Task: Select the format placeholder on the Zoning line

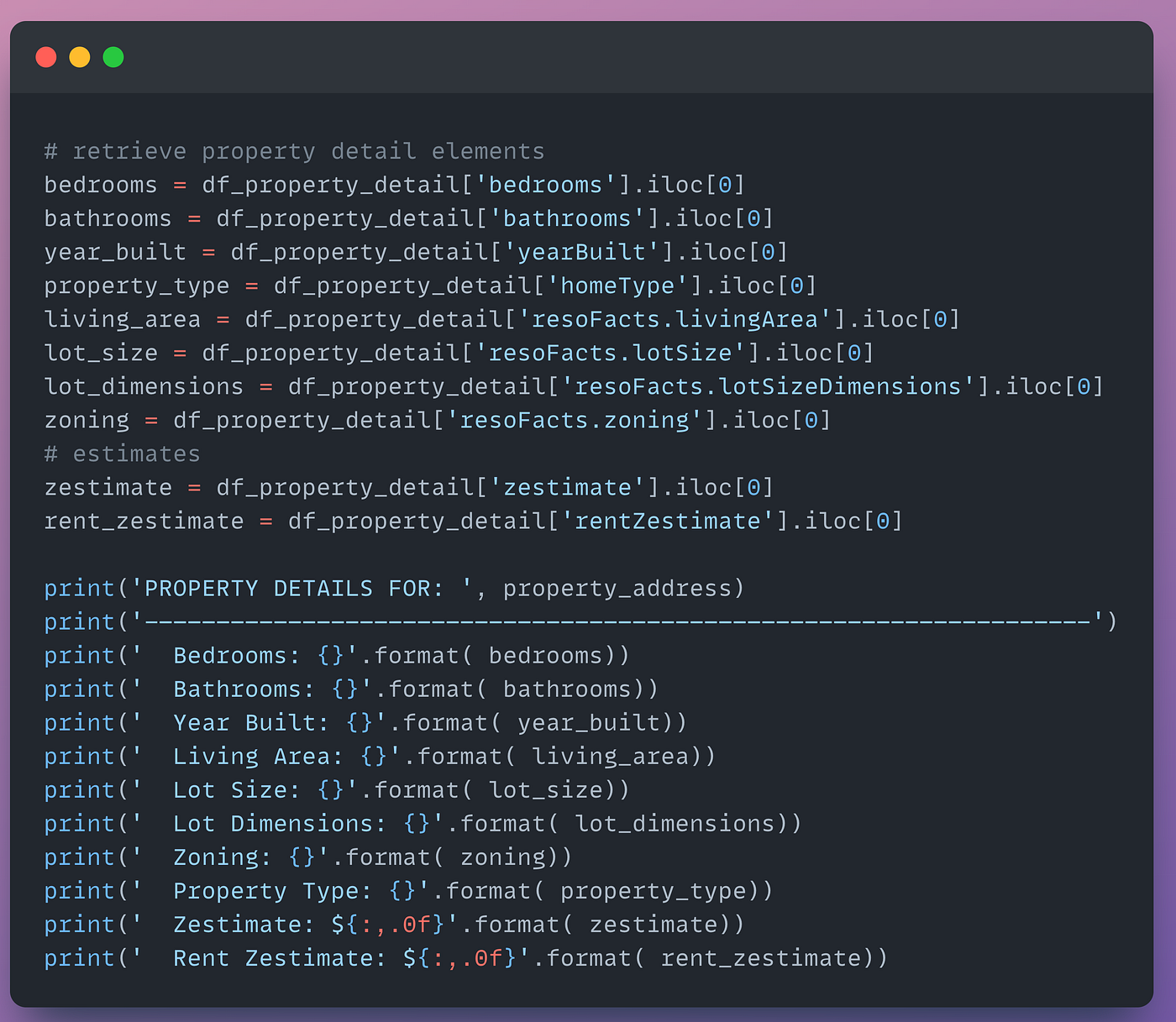Action: tap(302, 856)
